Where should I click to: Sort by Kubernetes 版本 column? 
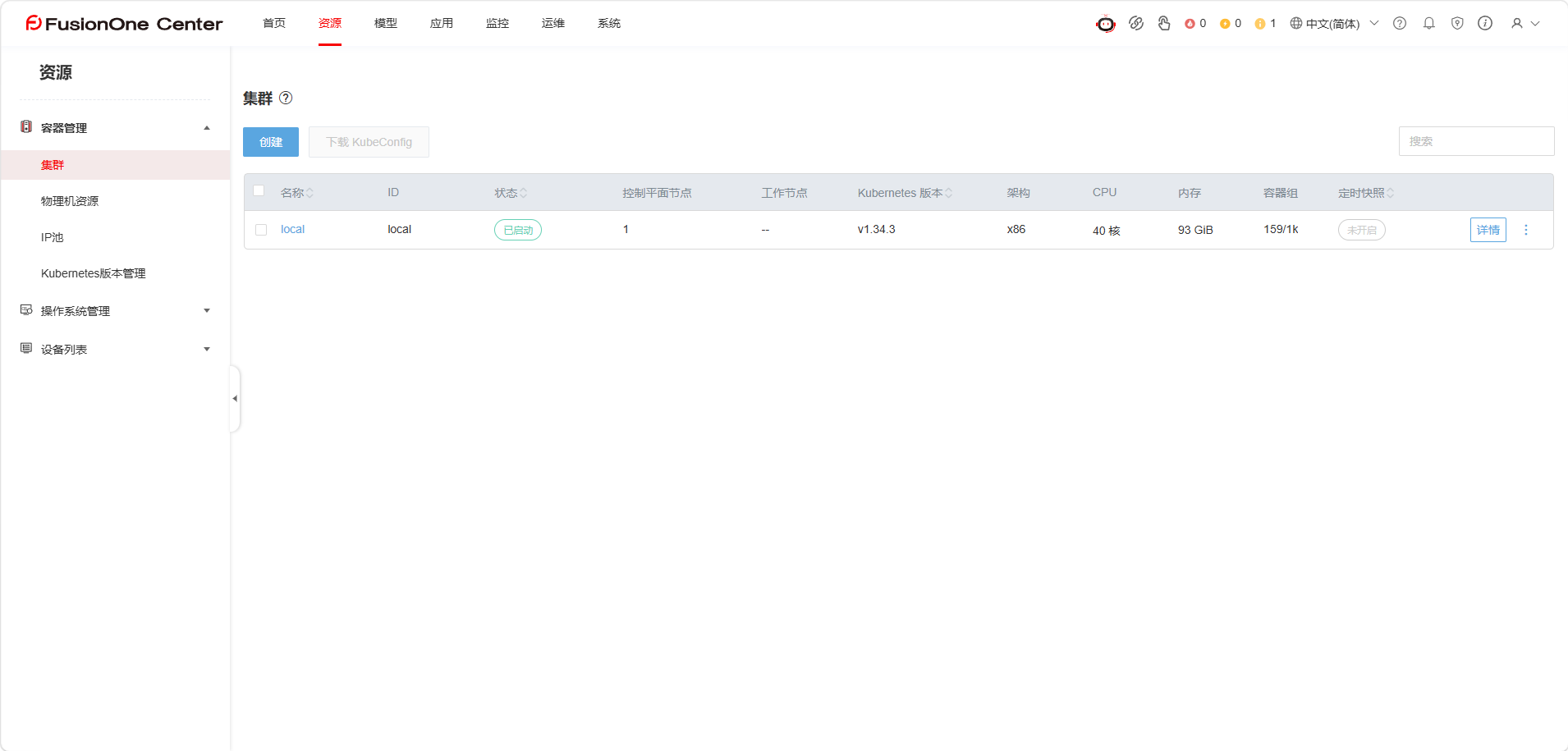pyautogui.click(x=949, y=193)
